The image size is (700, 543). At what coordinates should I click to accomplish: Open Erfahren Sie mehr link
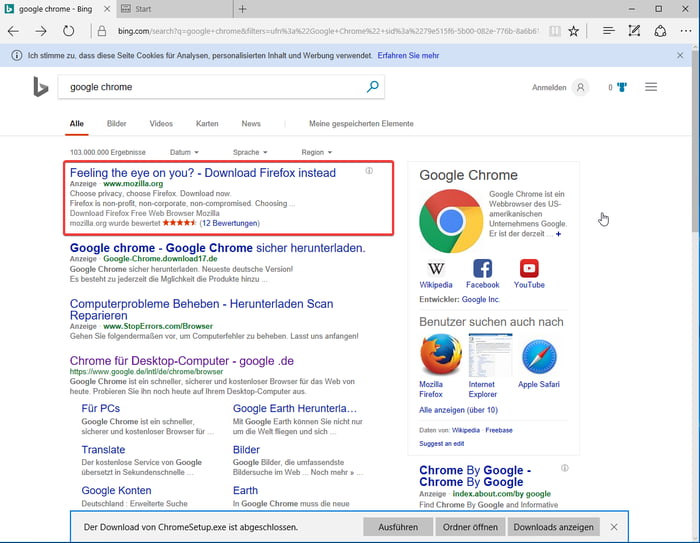click(x=408, y=55)
